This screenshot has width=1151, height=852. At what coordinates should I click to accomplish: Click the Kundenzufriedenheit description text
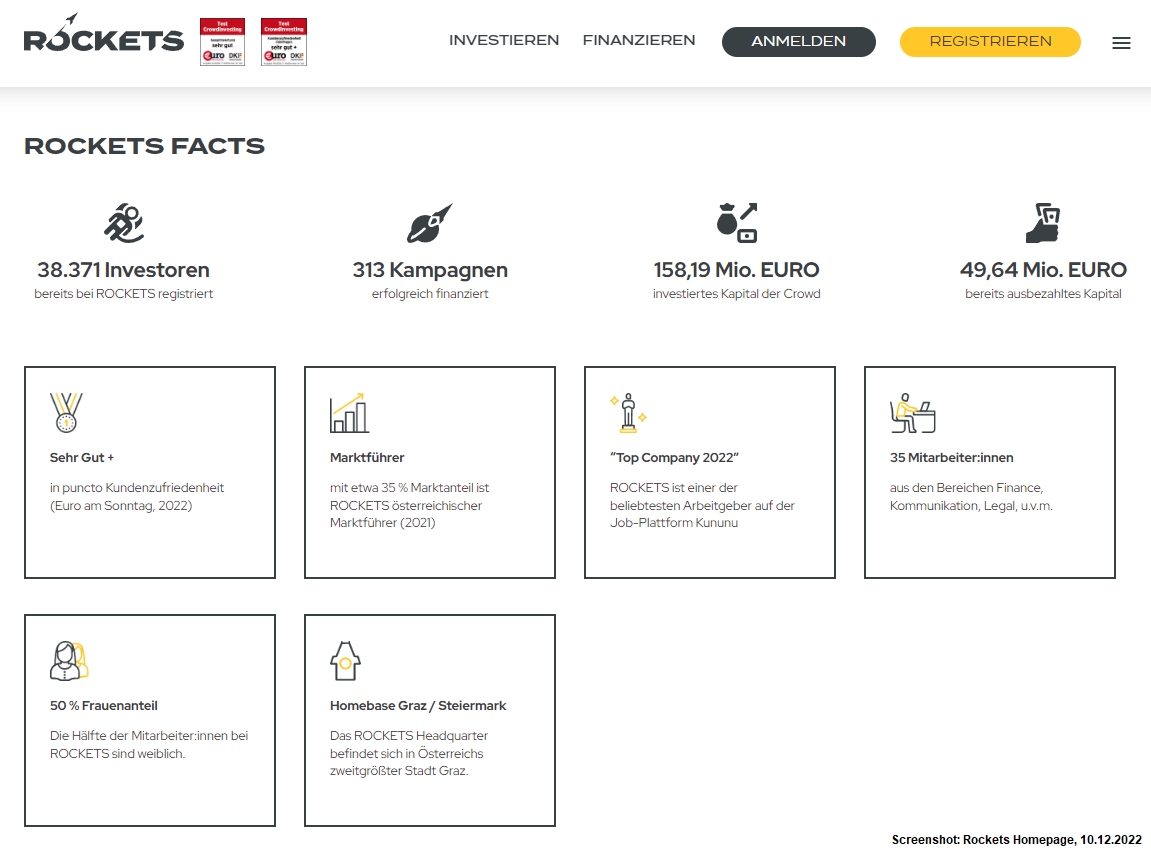[x=137, y=497]
